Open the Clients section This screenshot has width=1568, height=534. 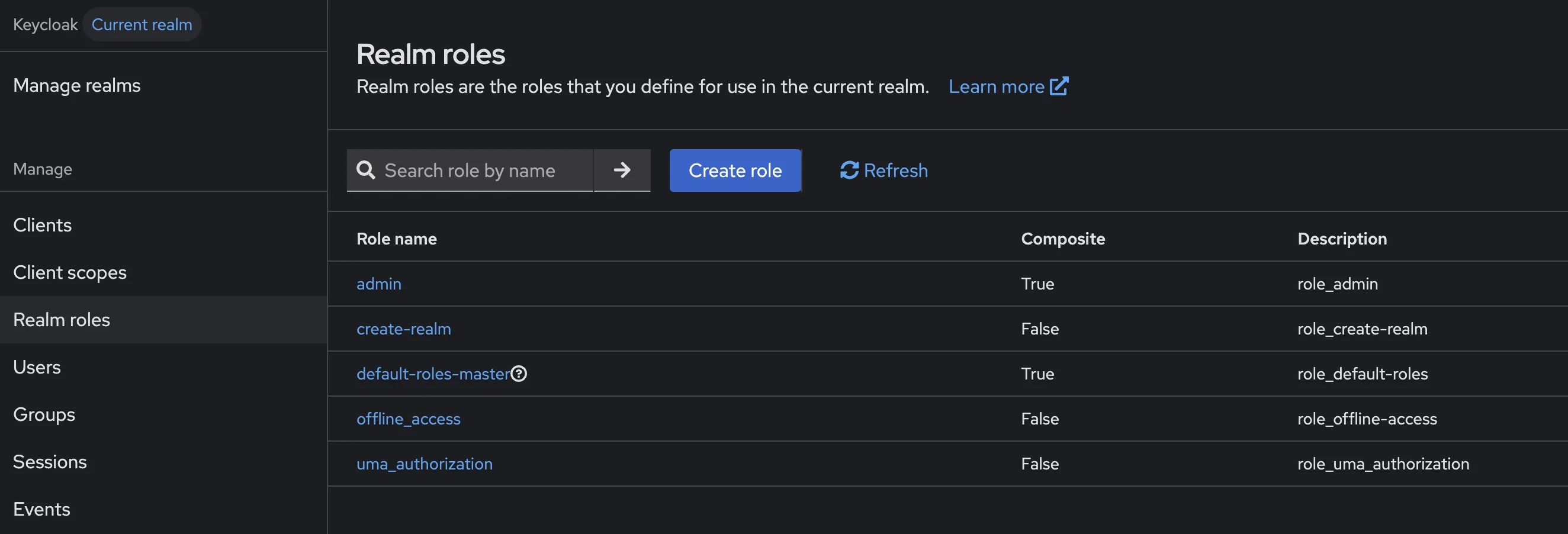[42, 225]
